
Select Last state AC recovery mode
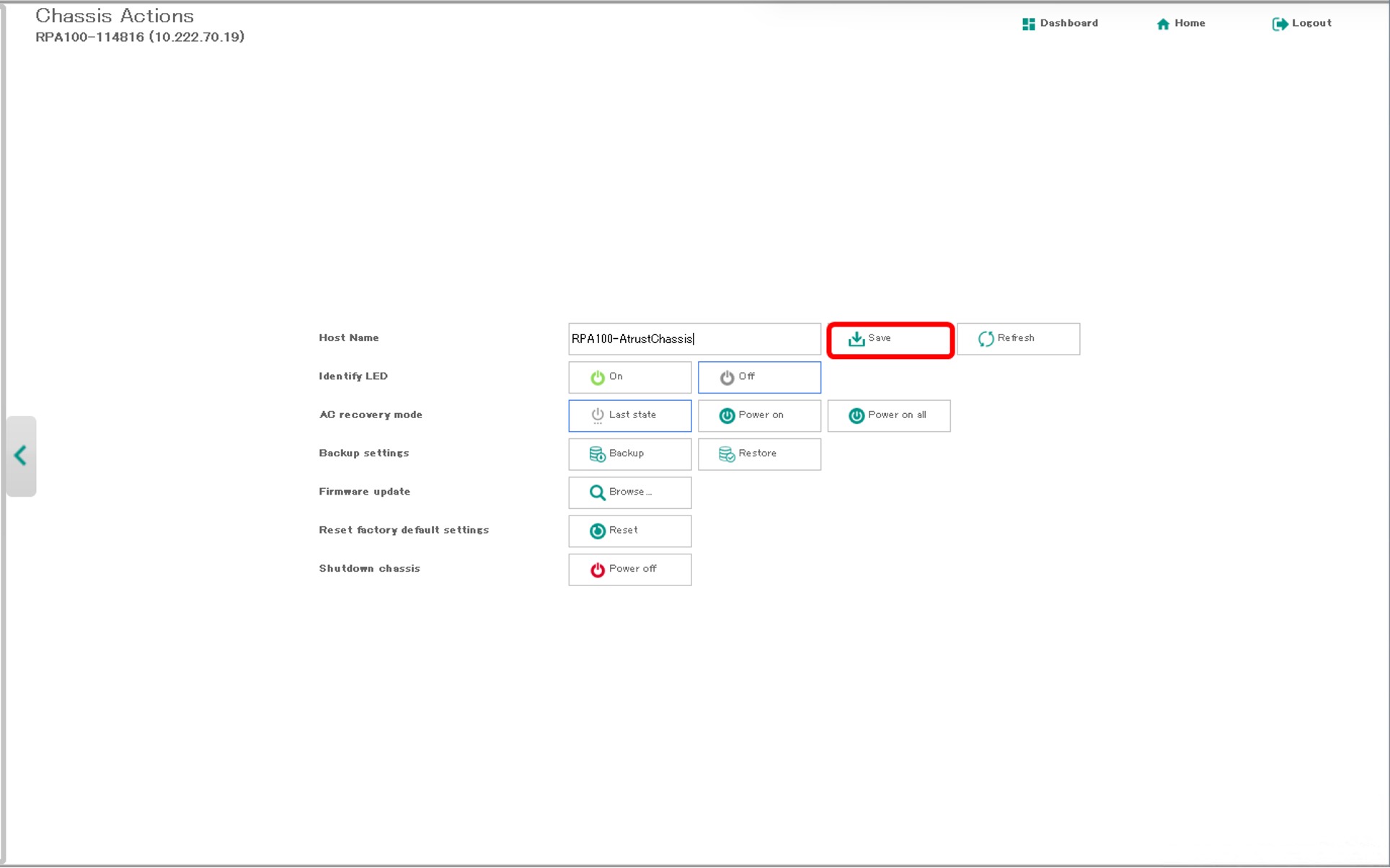(629, 415)
